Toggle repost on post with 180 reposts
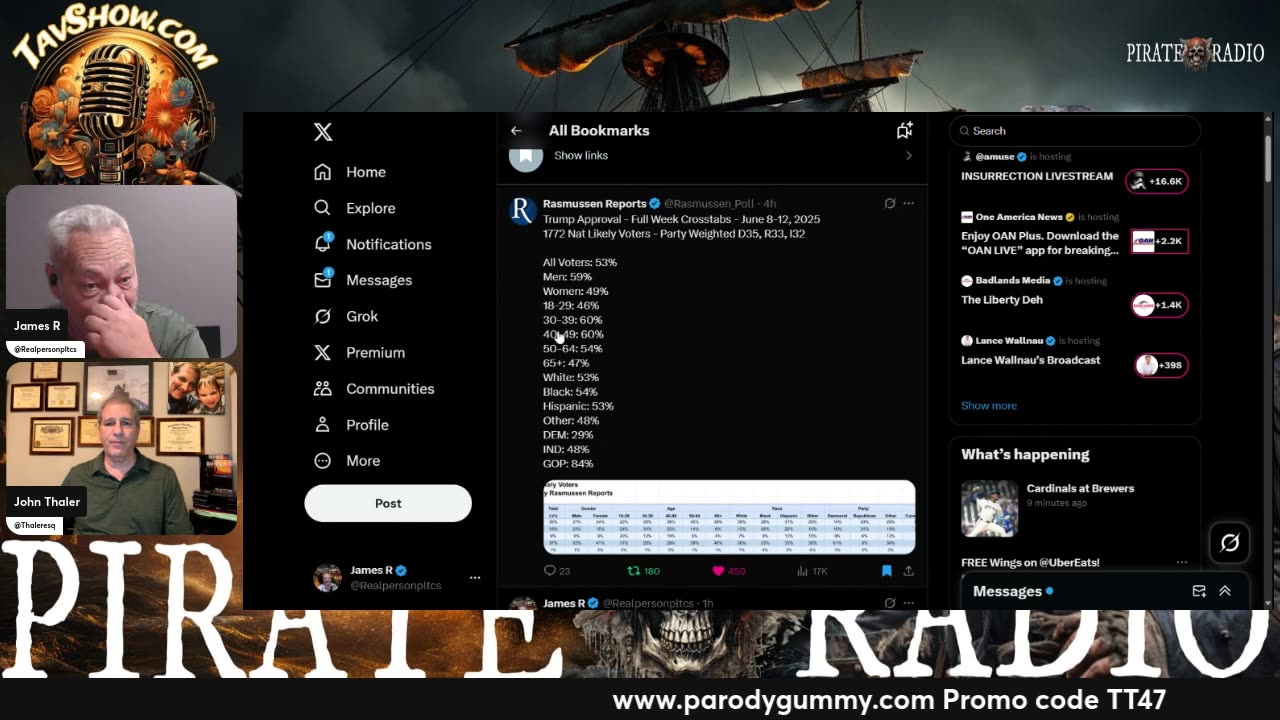This screenshot has width=1280, height=720. [643, 571]
